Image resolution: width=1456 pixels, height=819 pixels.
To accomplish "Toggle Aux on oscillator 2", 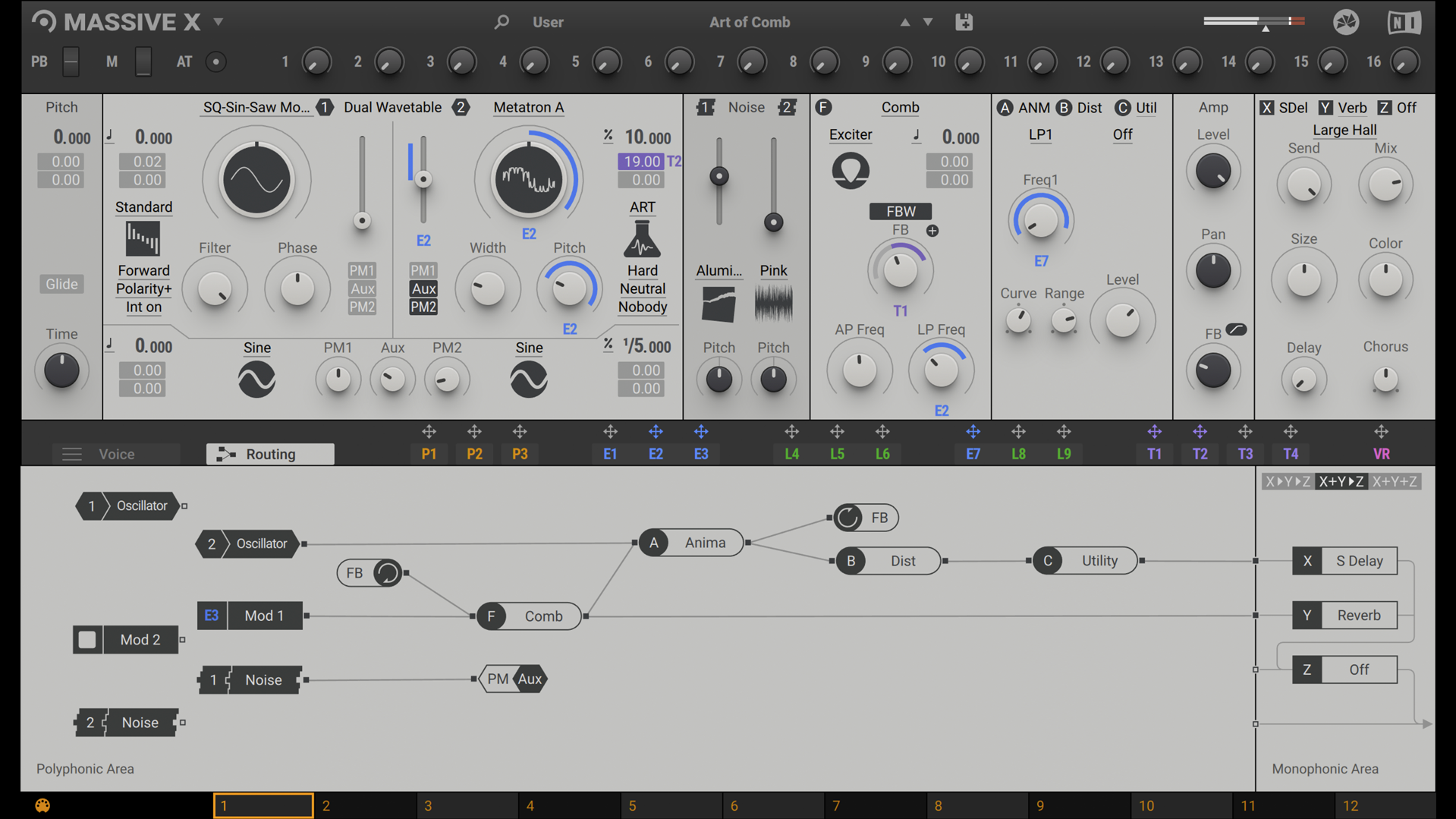I will 423,288.
